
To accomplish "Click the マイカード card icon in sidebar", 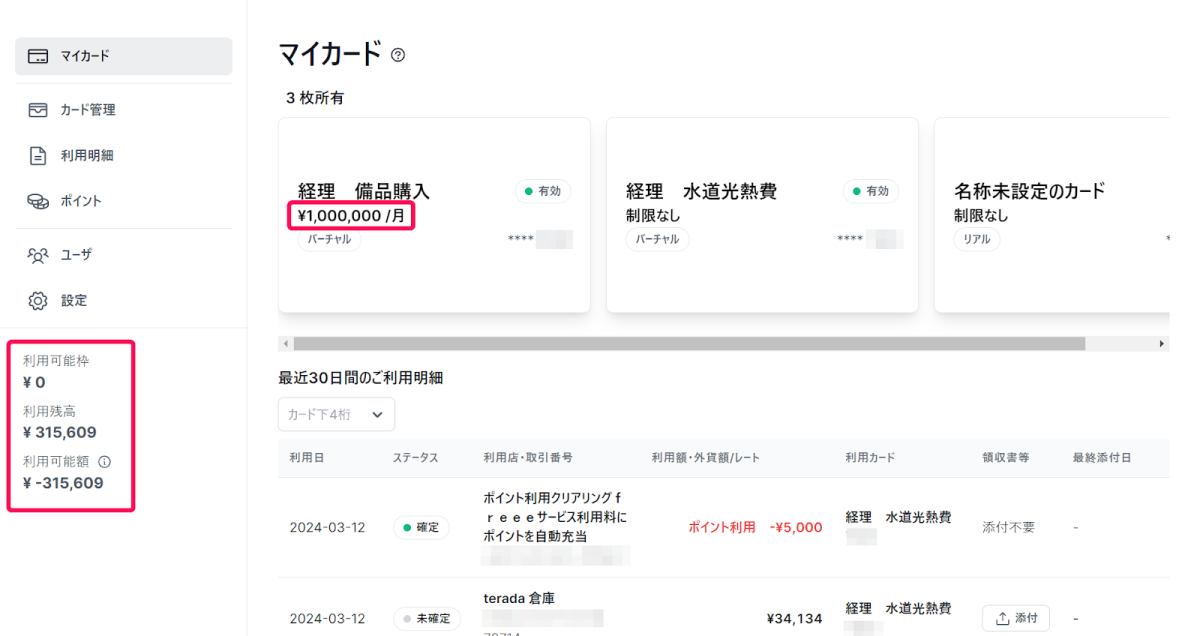I will (38, 56).
